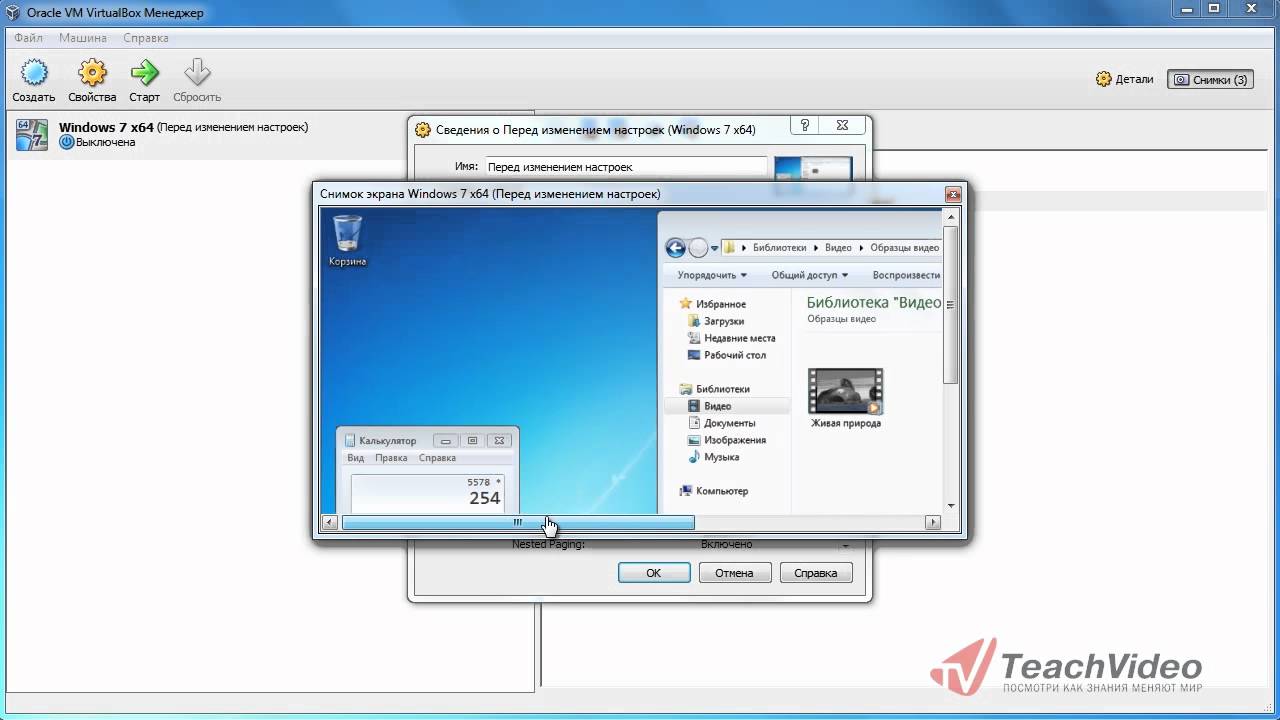Click the Windows 7 x64 OS icon in the list
Image resolution: width=1280 pixels, height=720 pixels.
[32, 134]
